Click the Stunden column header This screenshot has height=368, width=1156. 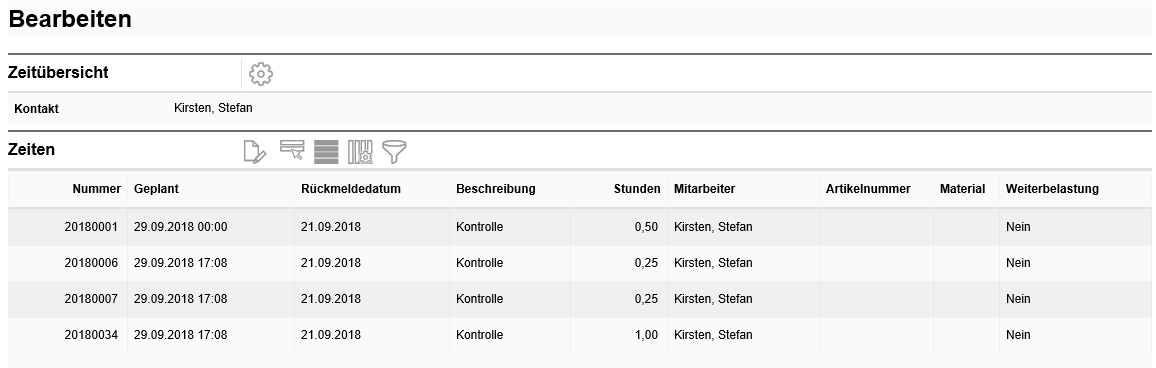pos(637,189)
